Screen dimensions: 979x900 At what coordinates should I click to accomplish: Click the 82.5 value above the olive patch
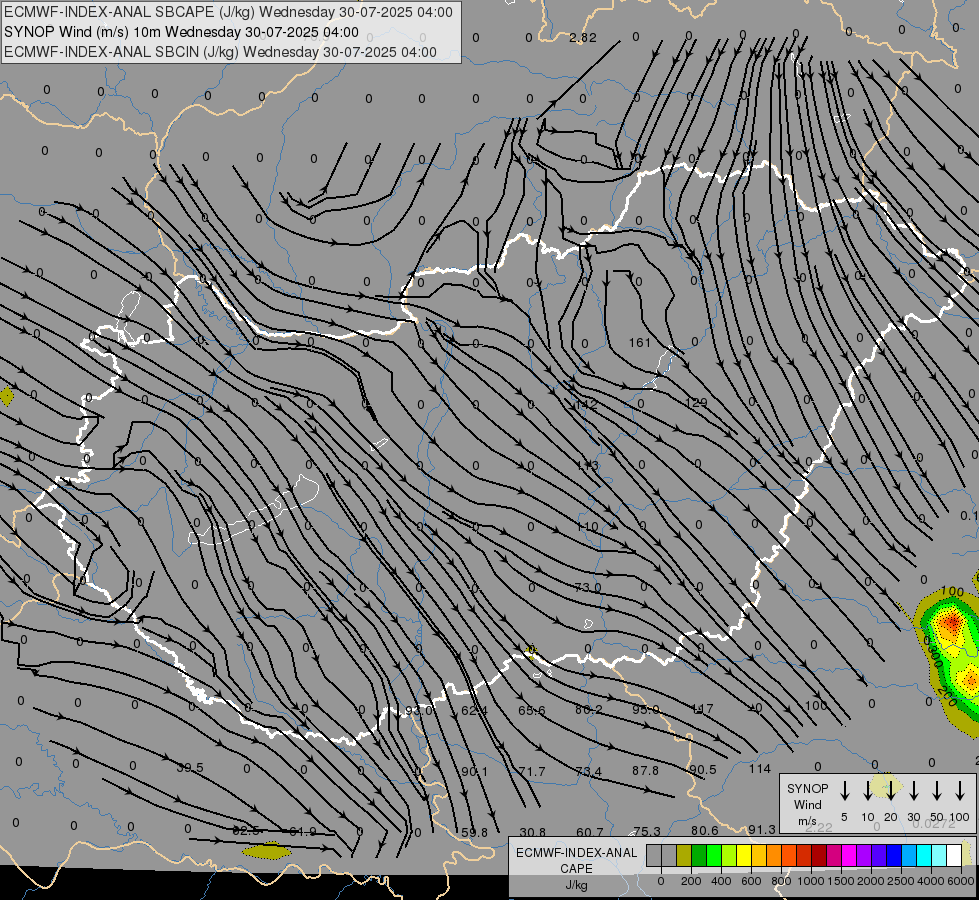click(246, 831)
